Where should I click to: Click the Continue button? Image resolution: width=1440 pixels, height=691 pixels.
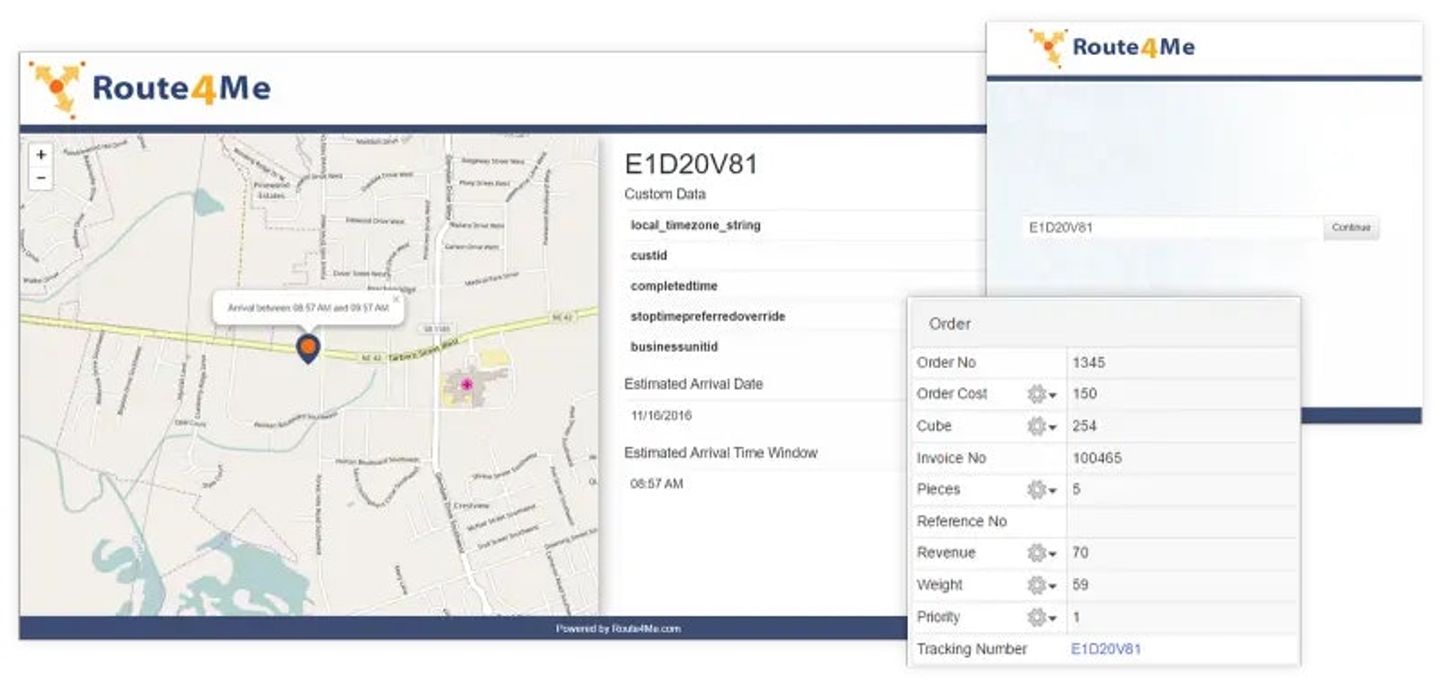click(1351, 228)
